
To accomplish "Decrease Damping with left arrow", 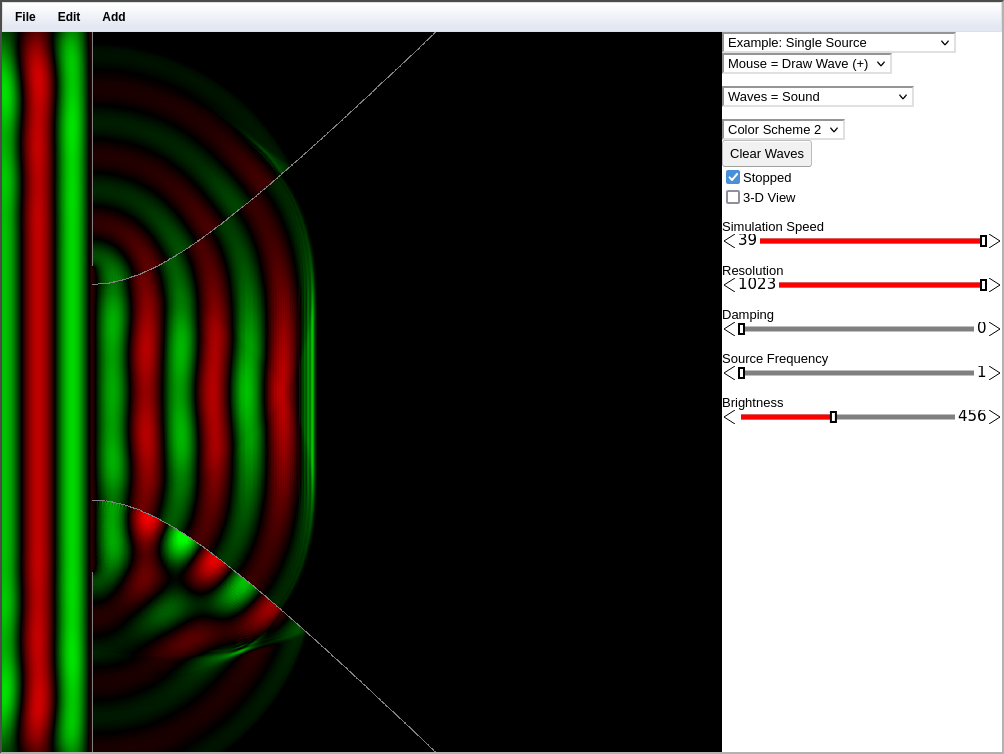I will coord(729,329).
